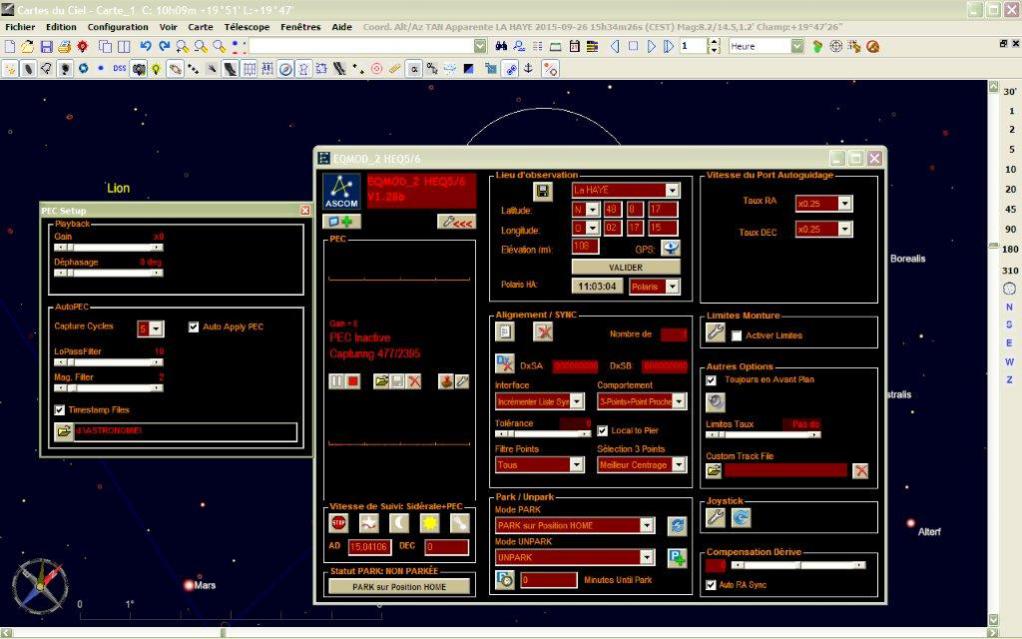Select sidereal tracking rate star icon
Image resolution: width=1022 pixels, height=639 pixels.
368,522
